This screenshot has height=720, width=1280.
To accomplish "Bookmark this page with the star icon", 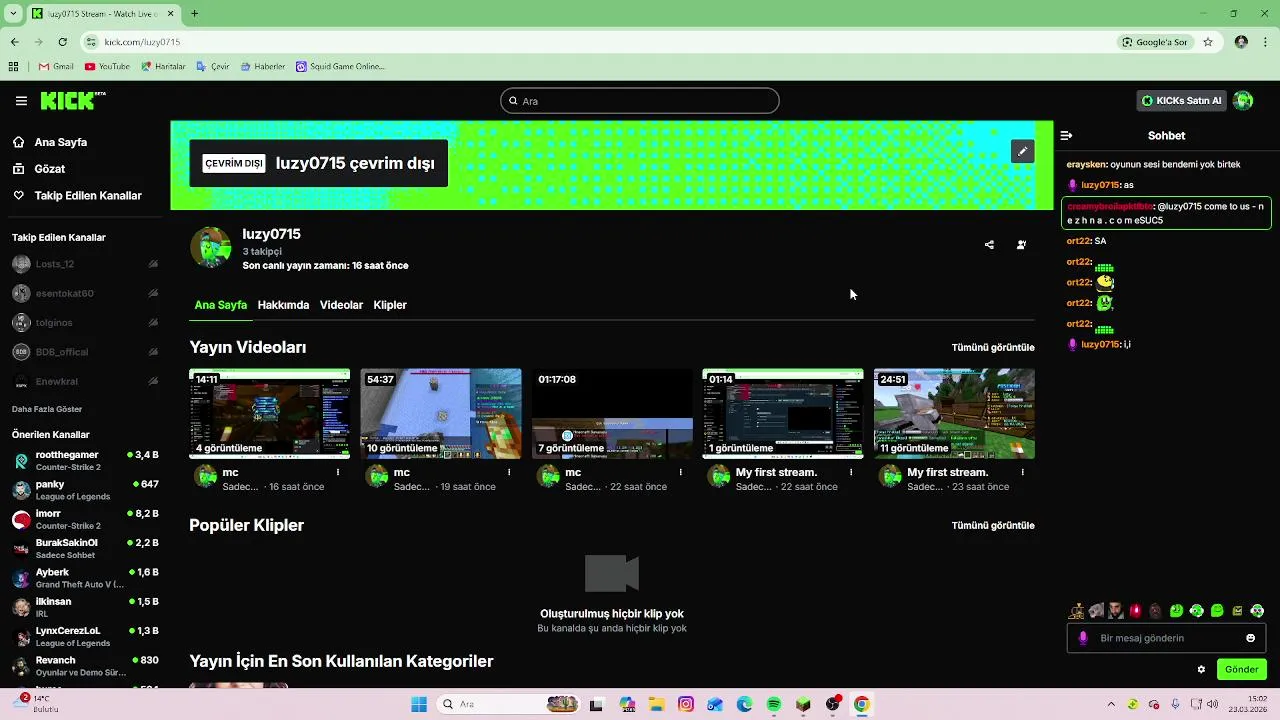I will coord(1208,42).
